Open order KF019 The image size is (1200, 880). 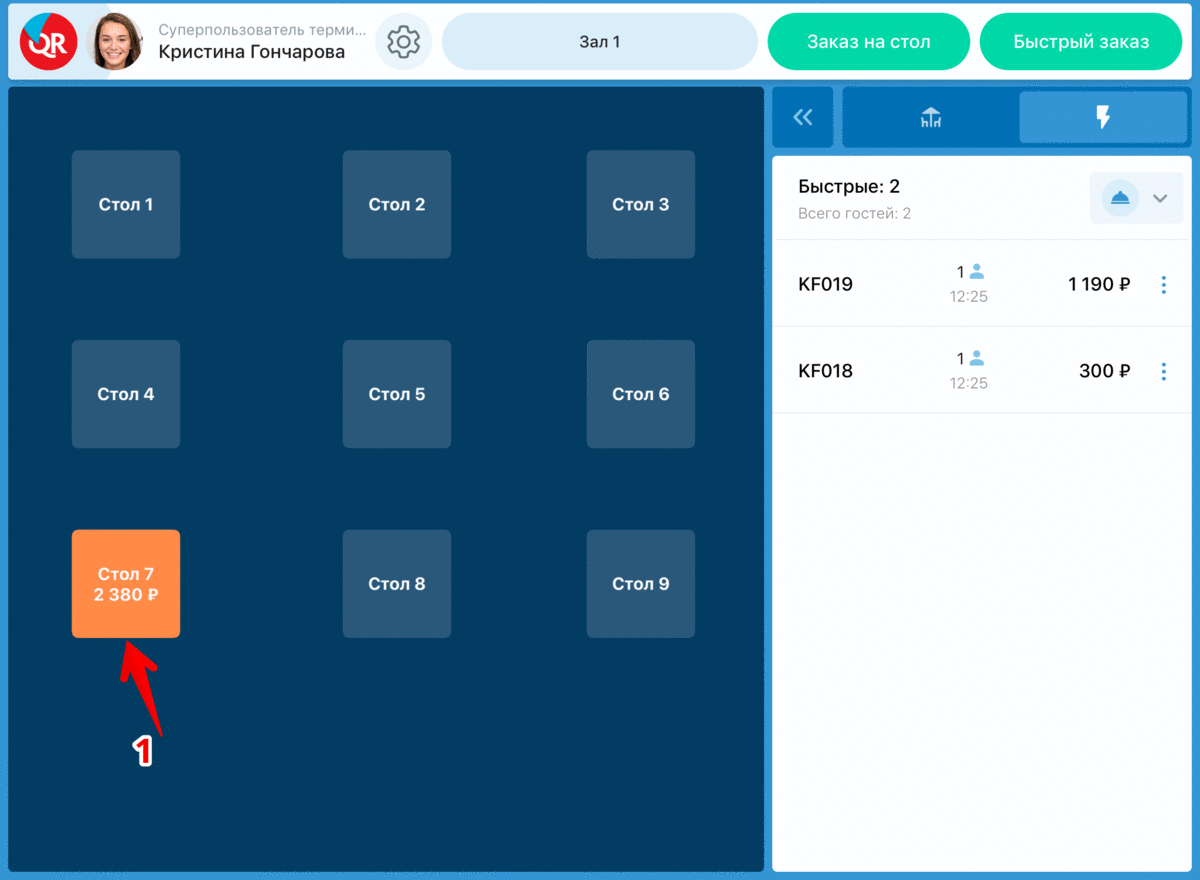pyautogui.click(x=981, y=284)
